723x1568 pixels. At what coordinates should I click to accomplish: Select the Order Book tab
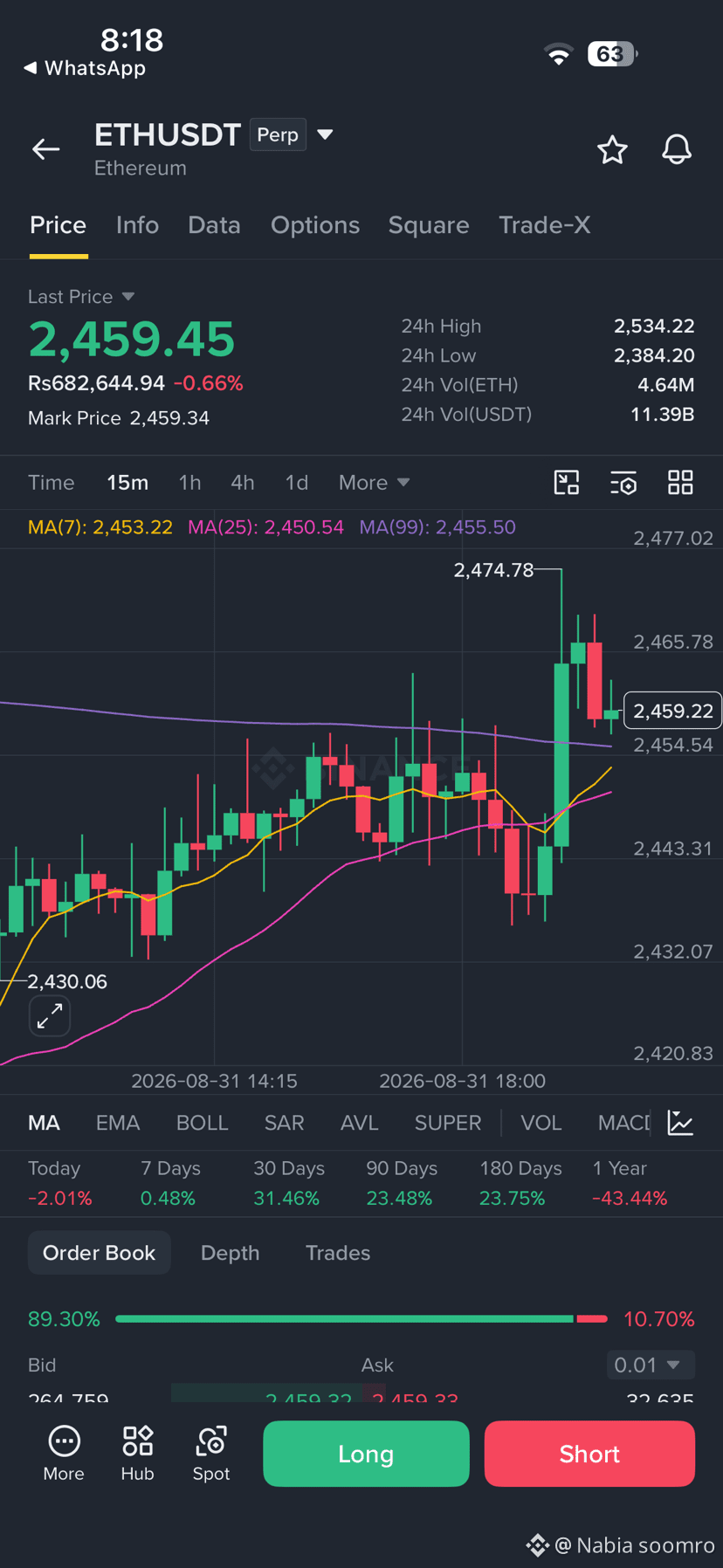pyautogui.click(x=100, y=1253)
